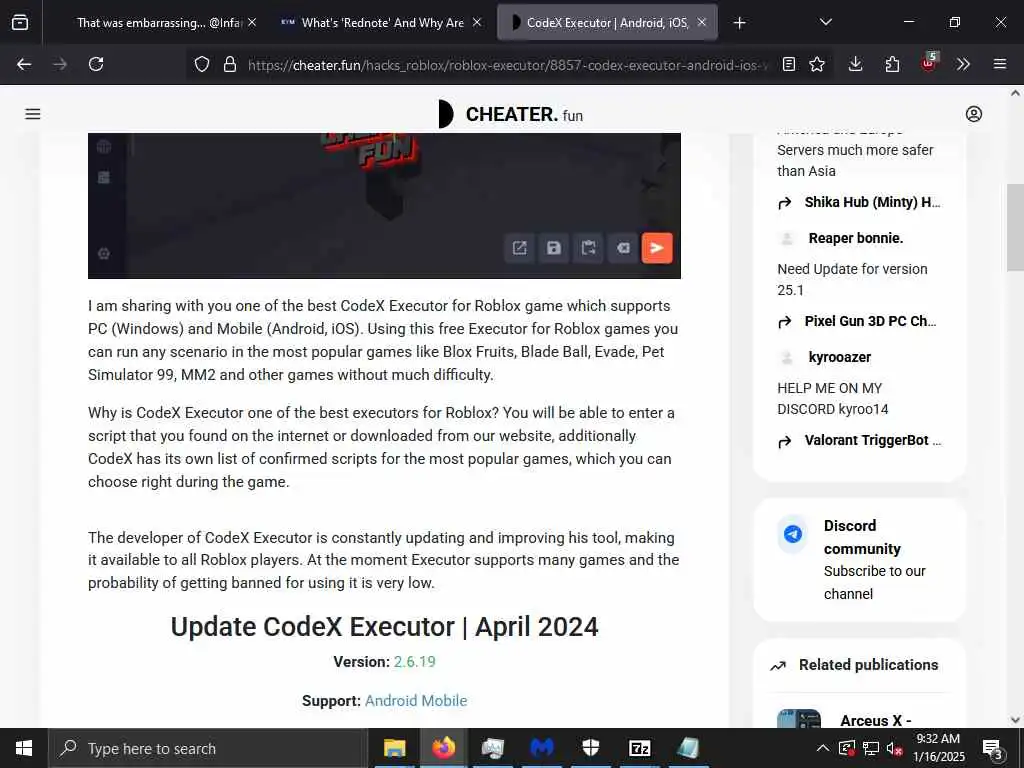The width and height of the screenshot is (1024, 768).
Task: Open the Valorant TriggerBot link
Action: point(872,440)
